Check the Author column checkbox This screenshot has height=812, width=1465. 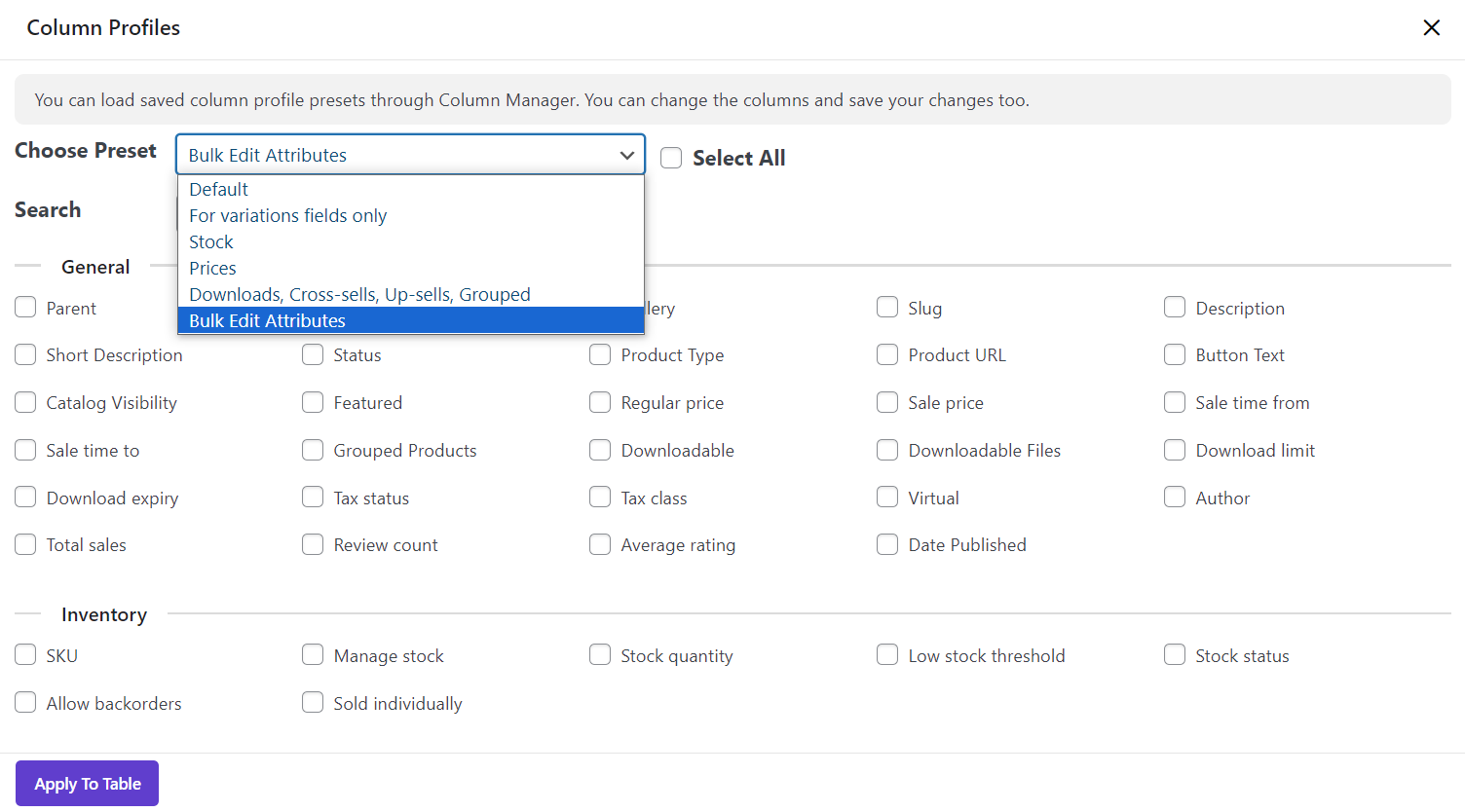point(1175,498)
